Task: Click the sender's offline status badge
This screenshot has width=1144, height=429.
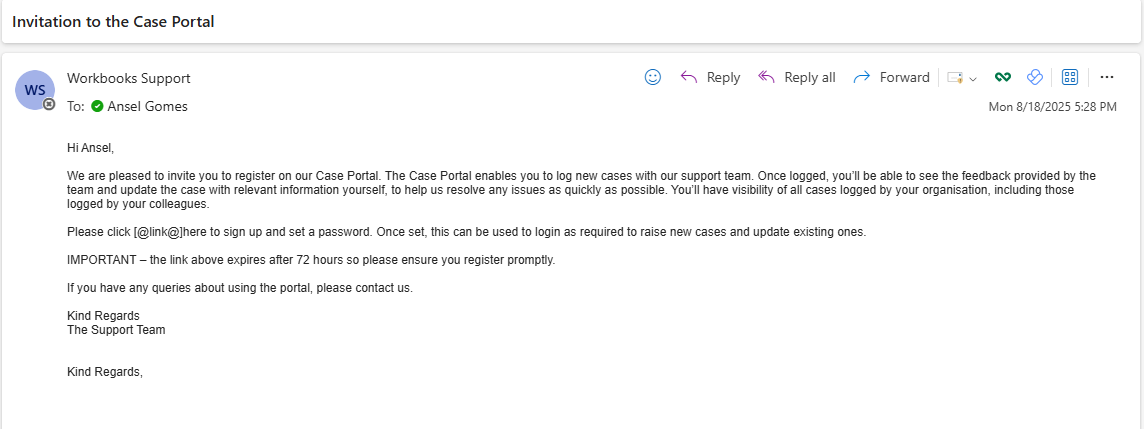Action: 49,104
